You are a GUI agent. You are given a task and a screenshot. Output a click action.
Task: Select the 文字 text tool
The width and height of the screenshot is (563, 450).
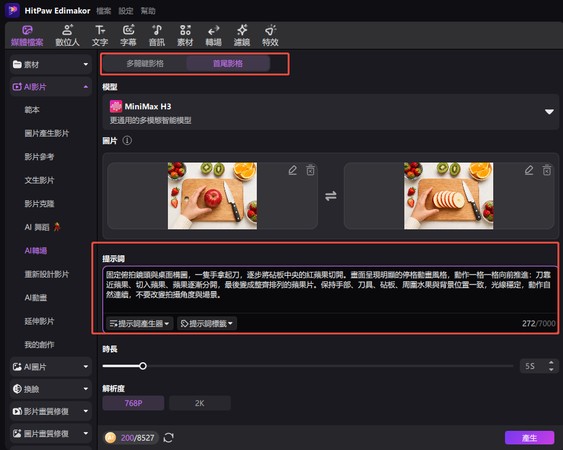pyautogui.click(x=100, y=36)
